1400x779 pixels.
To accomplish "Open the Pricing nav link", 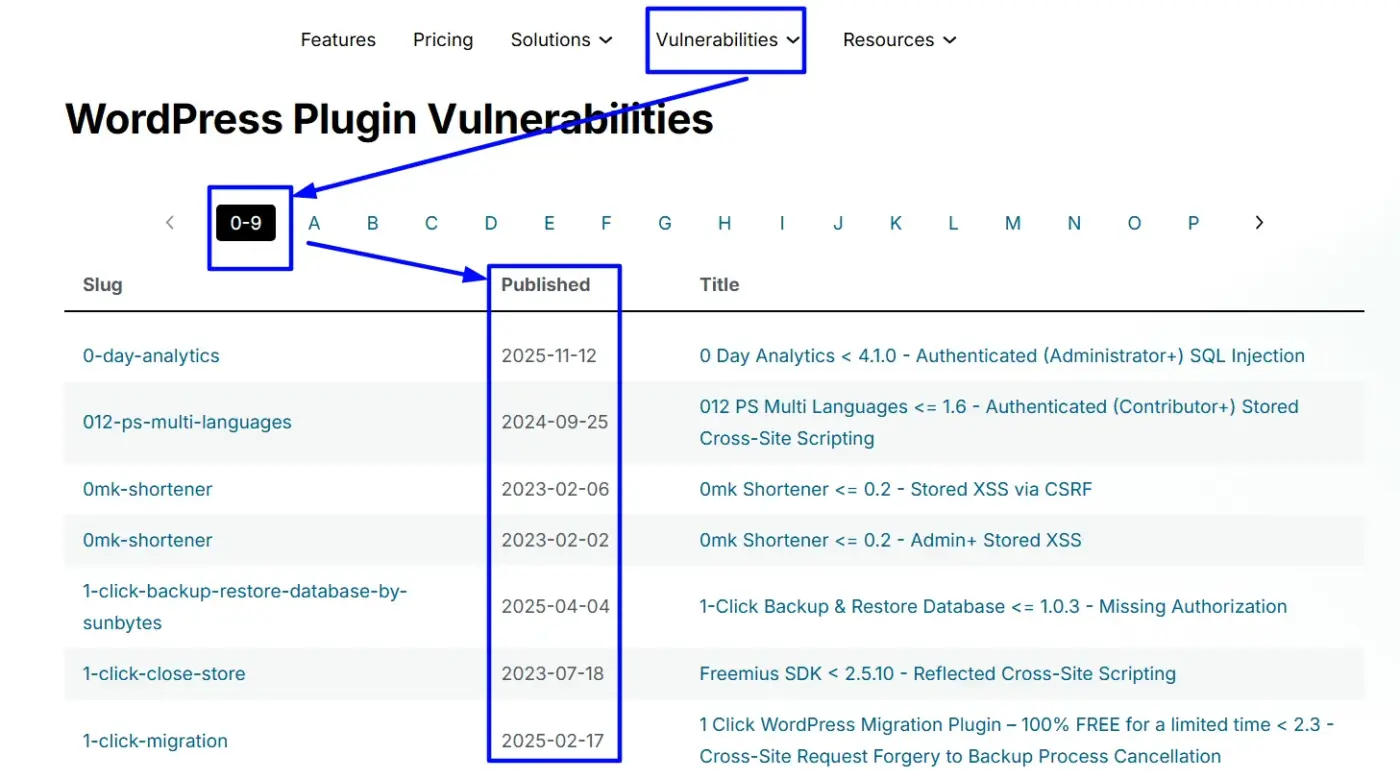I will (443, 40).
